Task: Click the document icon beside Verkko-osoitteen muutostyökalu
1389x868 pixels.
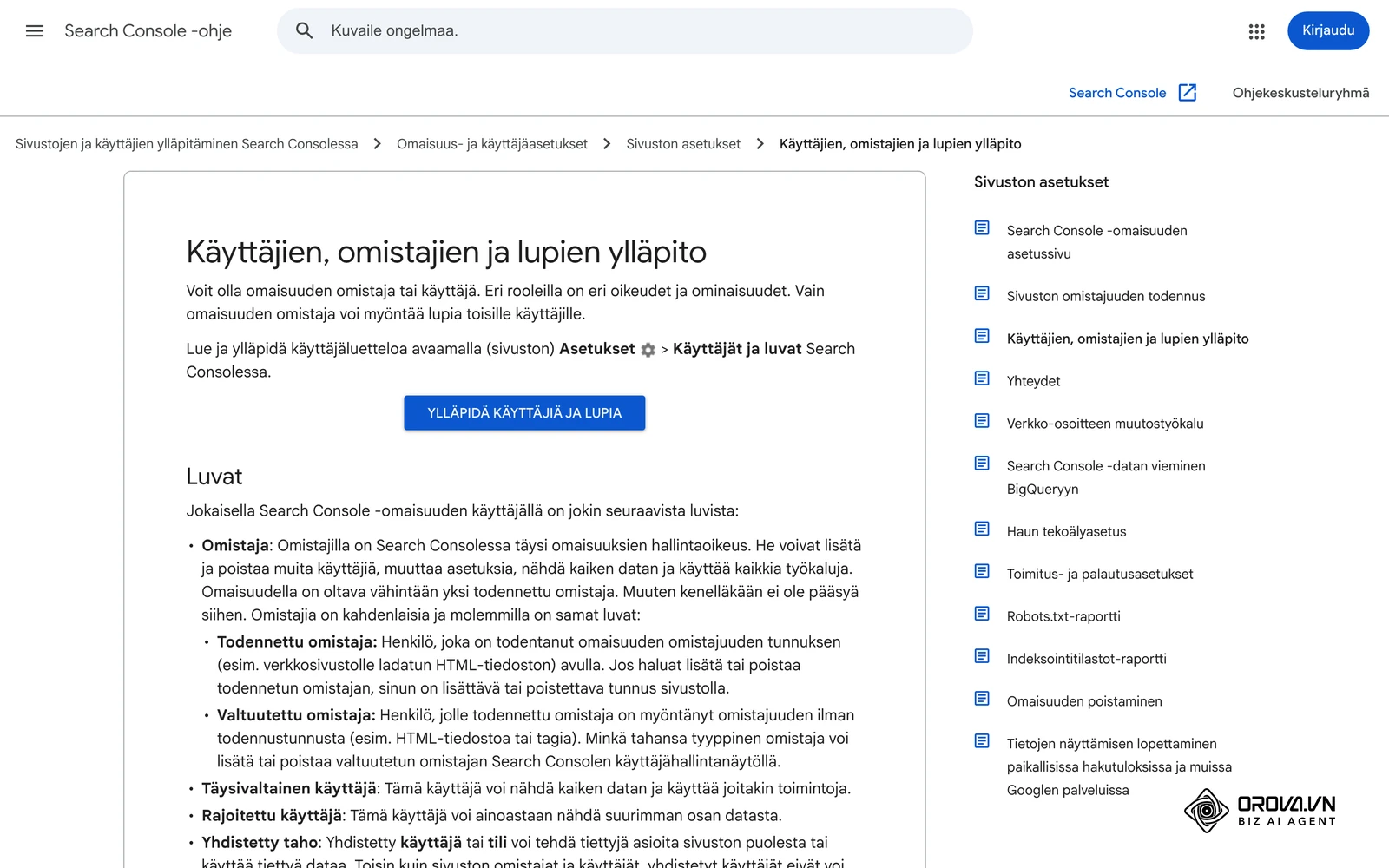Action: pyautogui.click(x=982, y=421)
